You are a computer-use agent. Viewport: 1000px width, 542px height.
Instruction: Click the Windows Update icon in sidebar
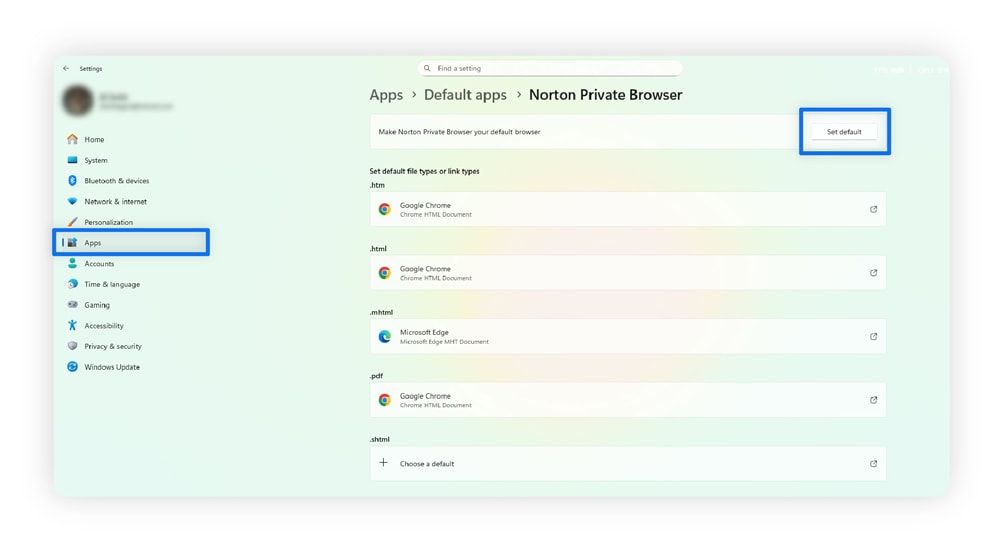[x=72, y=367]
